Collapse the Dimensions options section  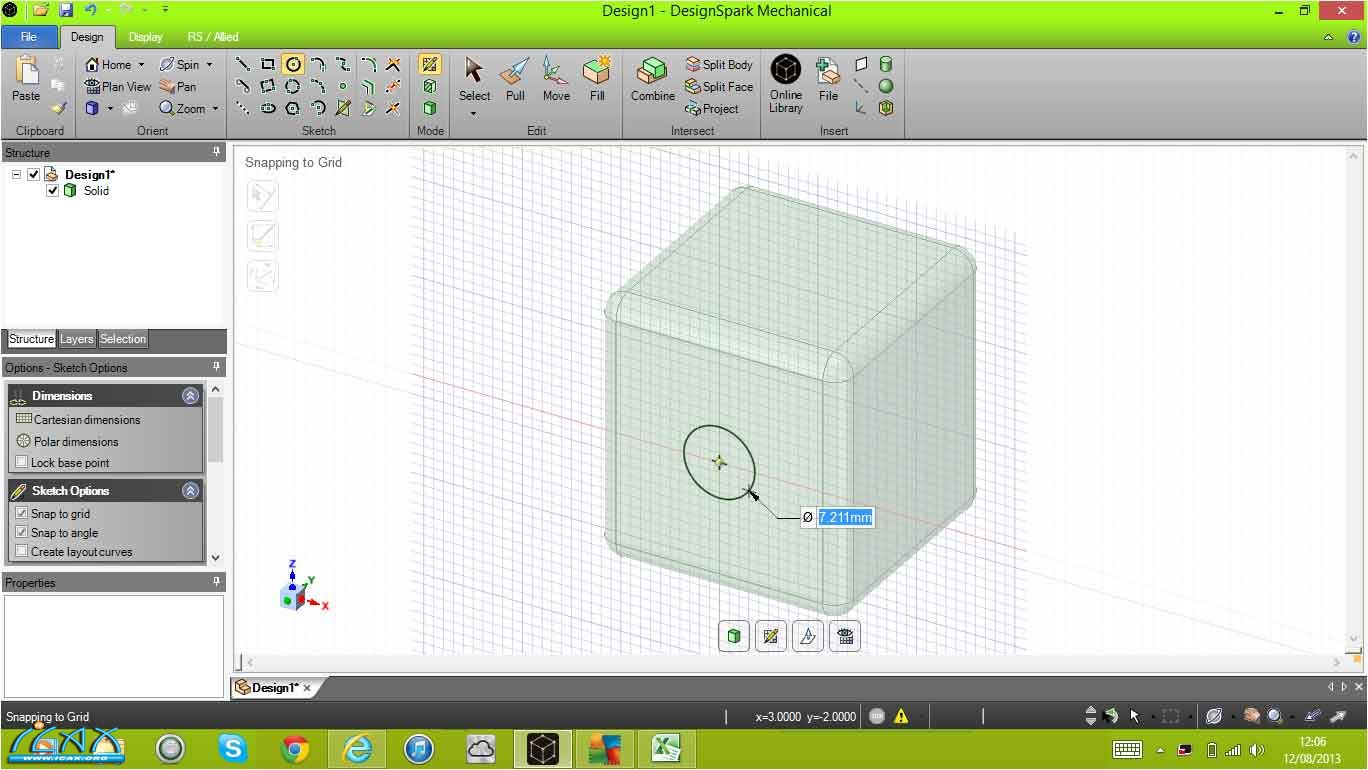190,396
